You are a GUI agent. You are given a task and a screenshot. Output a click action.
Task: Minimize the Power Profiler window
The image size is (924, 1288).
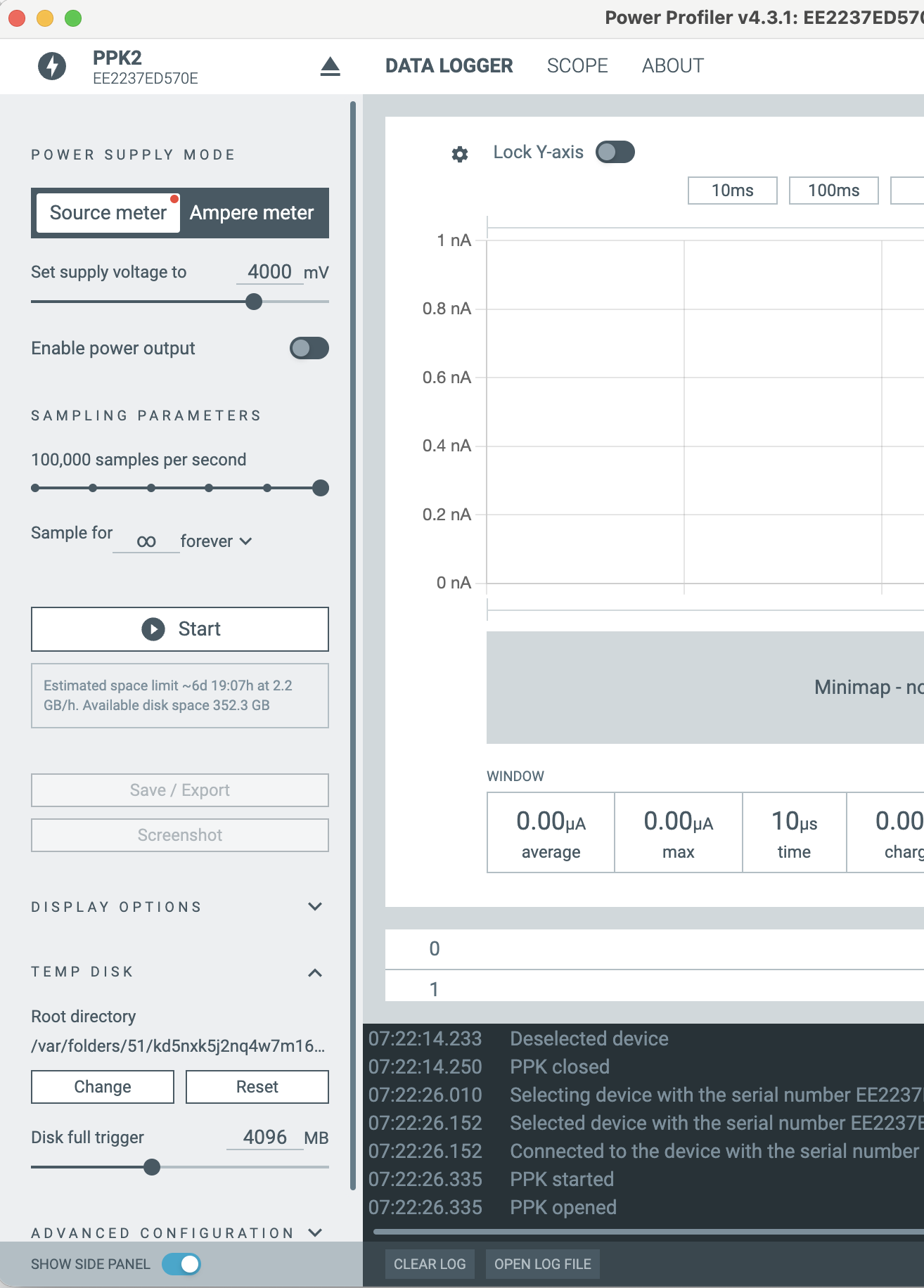(45, 18)
